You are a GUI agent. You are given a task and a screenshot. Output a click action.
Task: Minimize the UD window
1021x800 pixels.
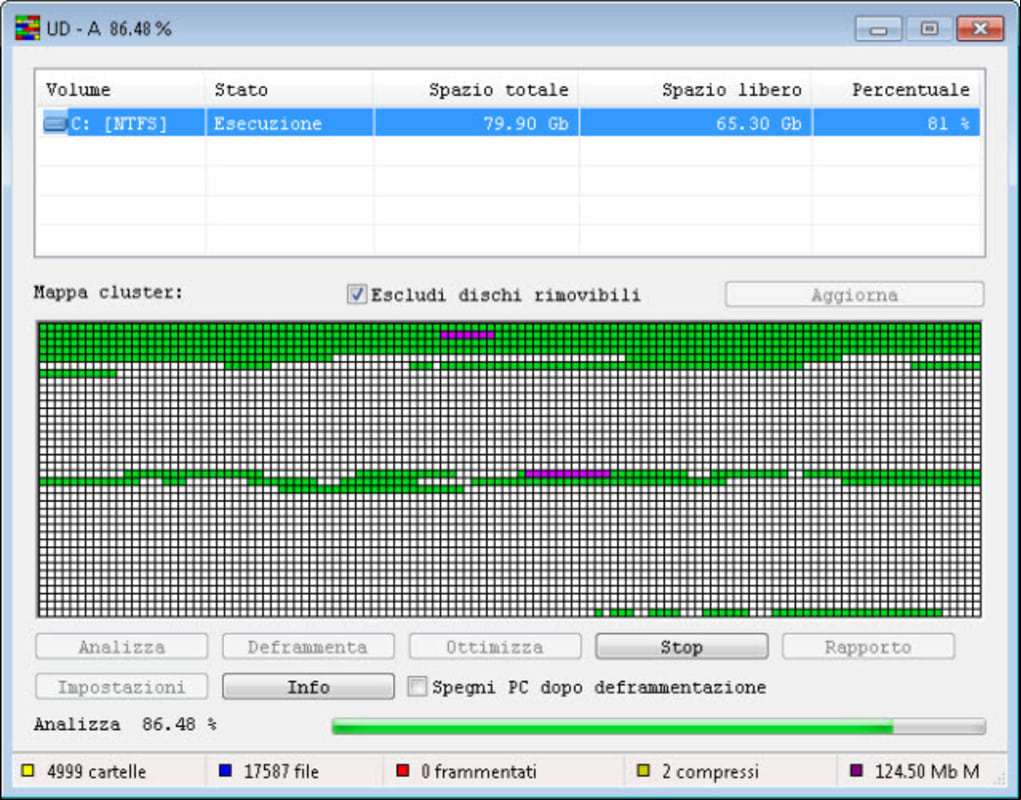(x=878, y=29)
